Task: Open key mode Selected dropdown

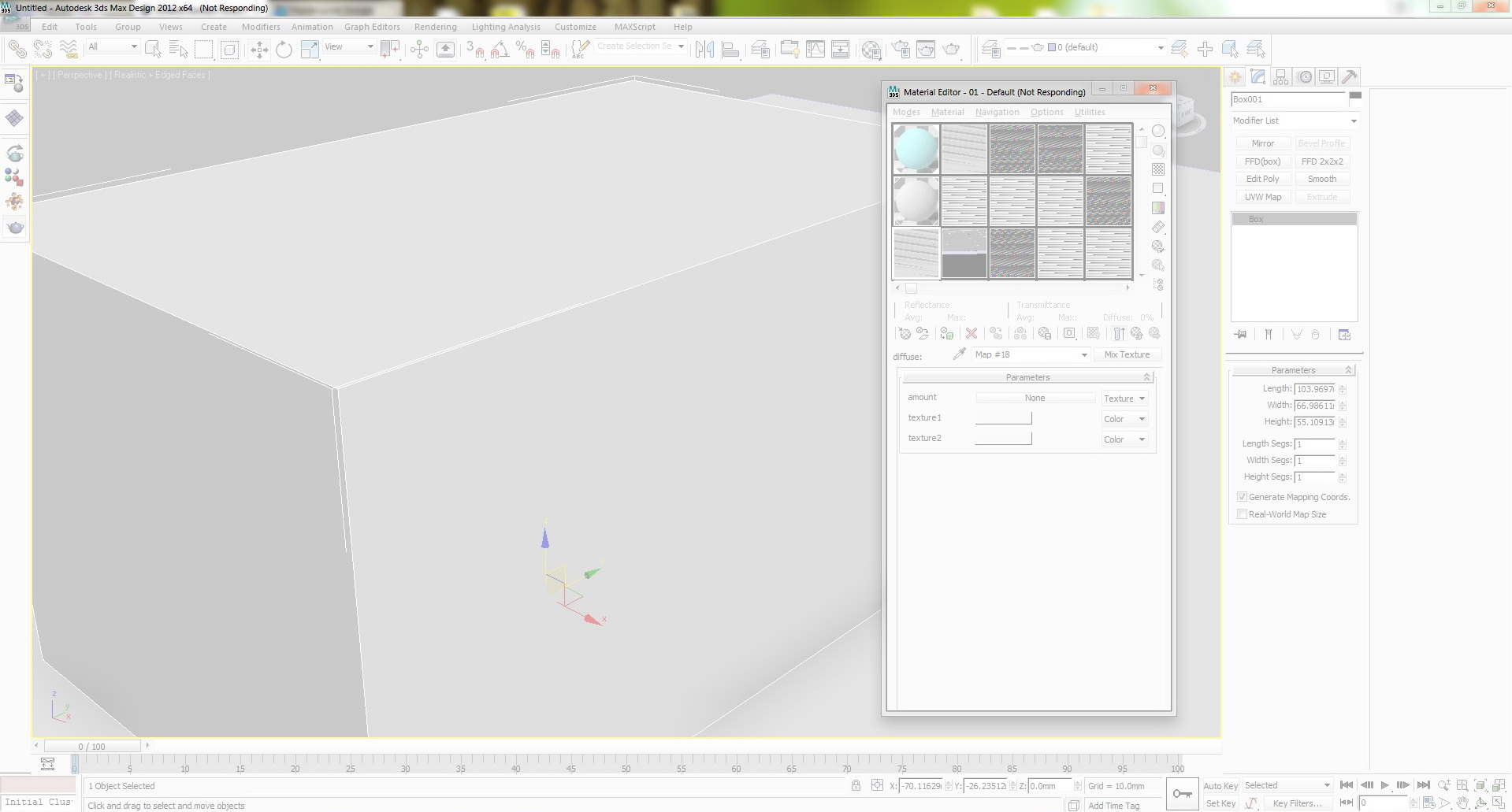Action: click(x=1287, y=785)
